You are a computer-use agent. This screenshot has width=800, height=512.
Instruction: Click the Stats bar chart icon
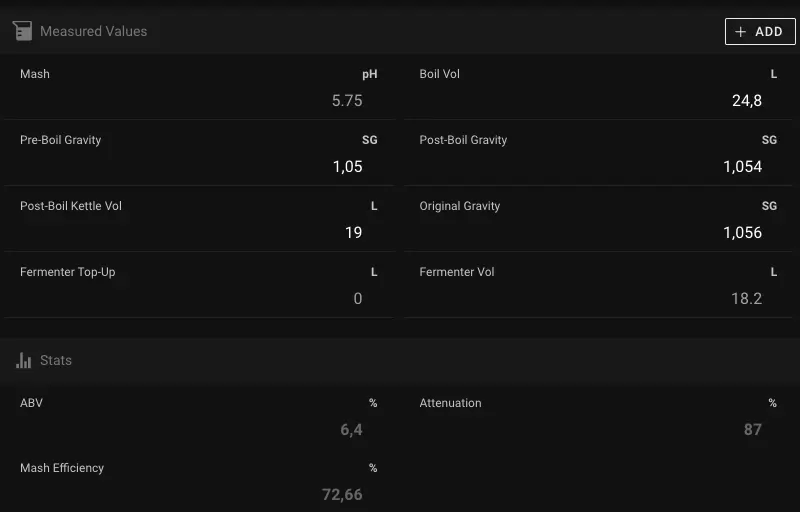24,360
